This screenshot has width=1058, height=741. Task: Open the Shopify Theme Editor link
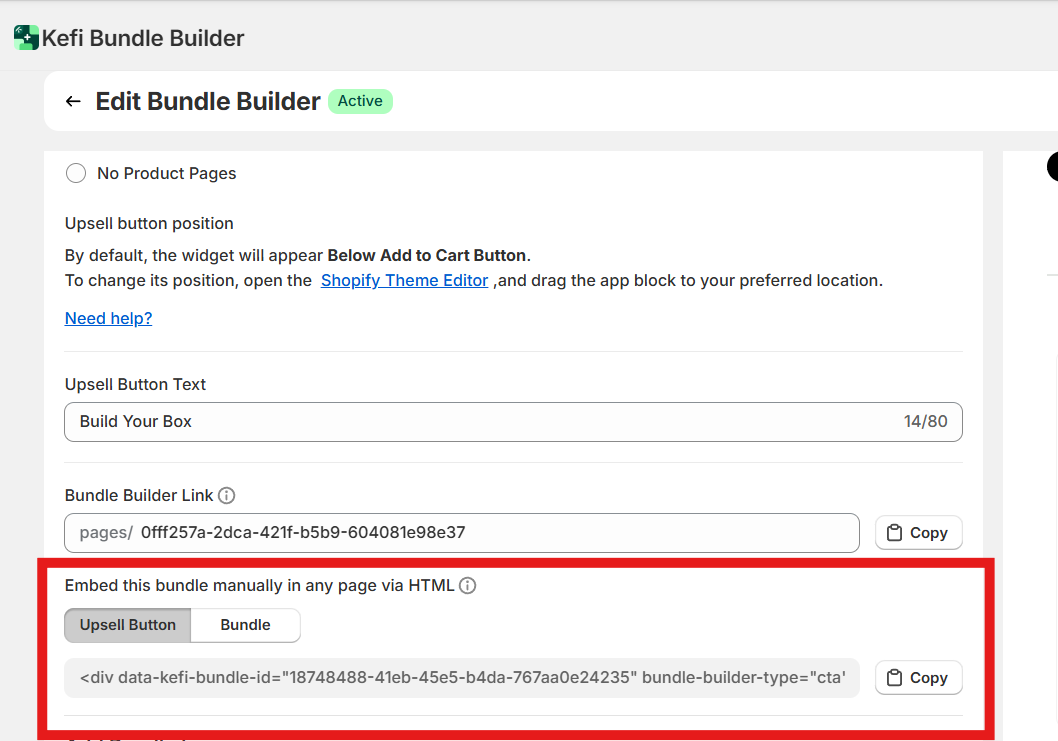coord(404,280)
